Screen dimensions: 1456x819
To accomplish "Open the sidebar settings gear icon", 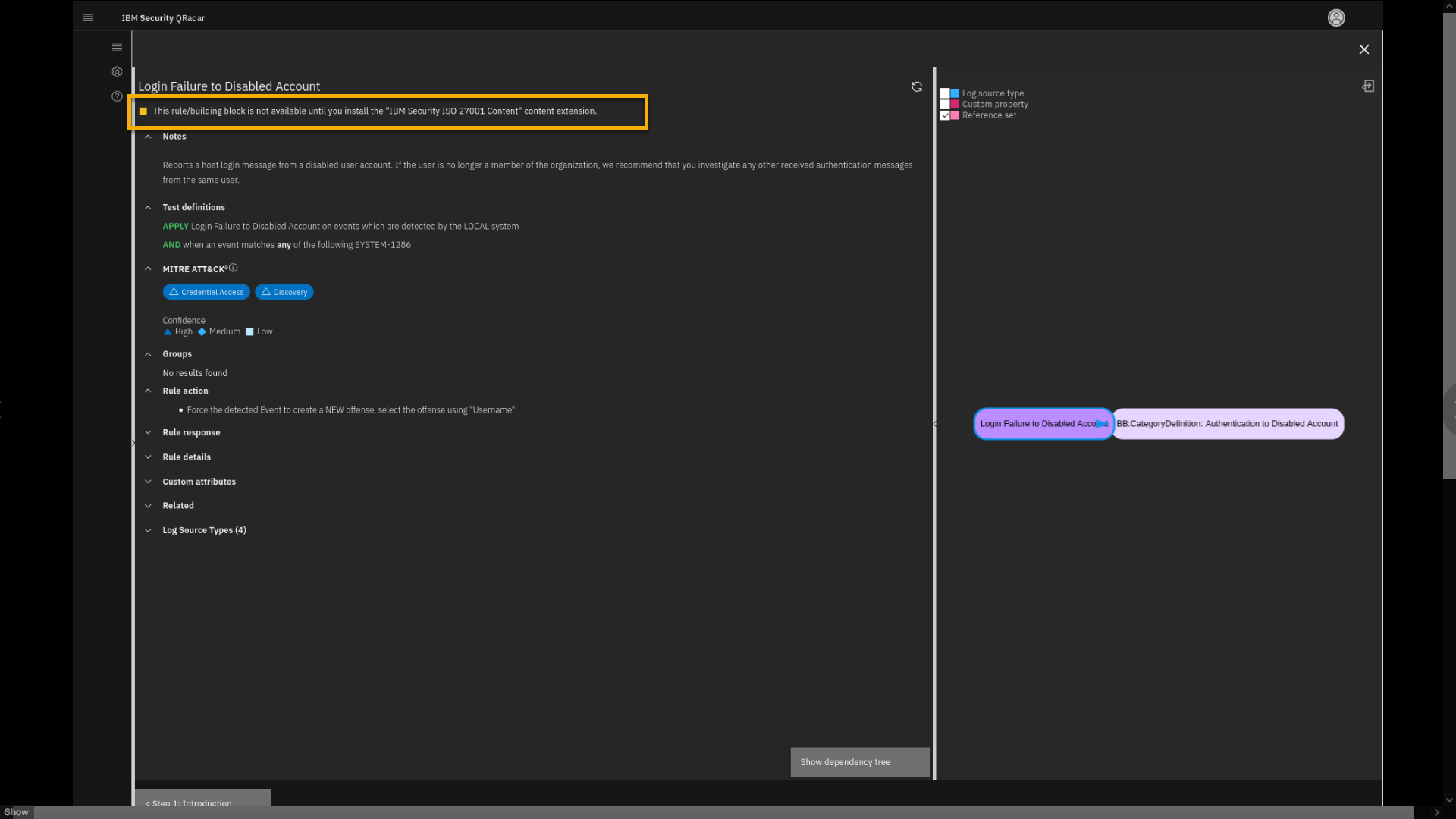I will coord(117,72).
